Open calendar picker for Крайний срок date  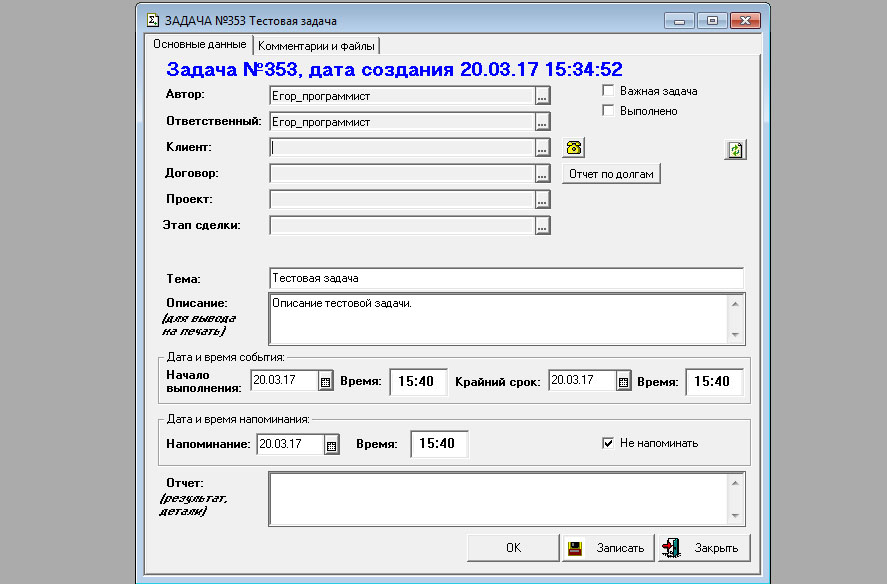point(623,381)
